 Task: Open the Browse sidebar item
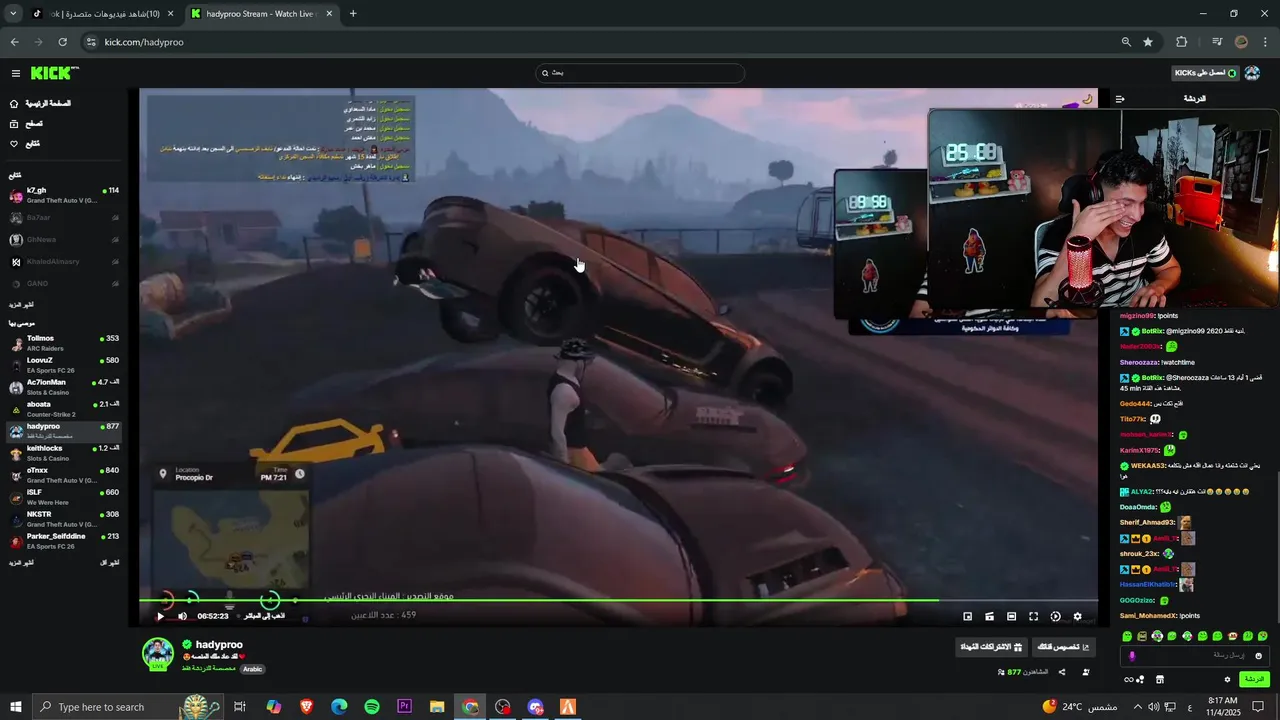coord(26,124)
